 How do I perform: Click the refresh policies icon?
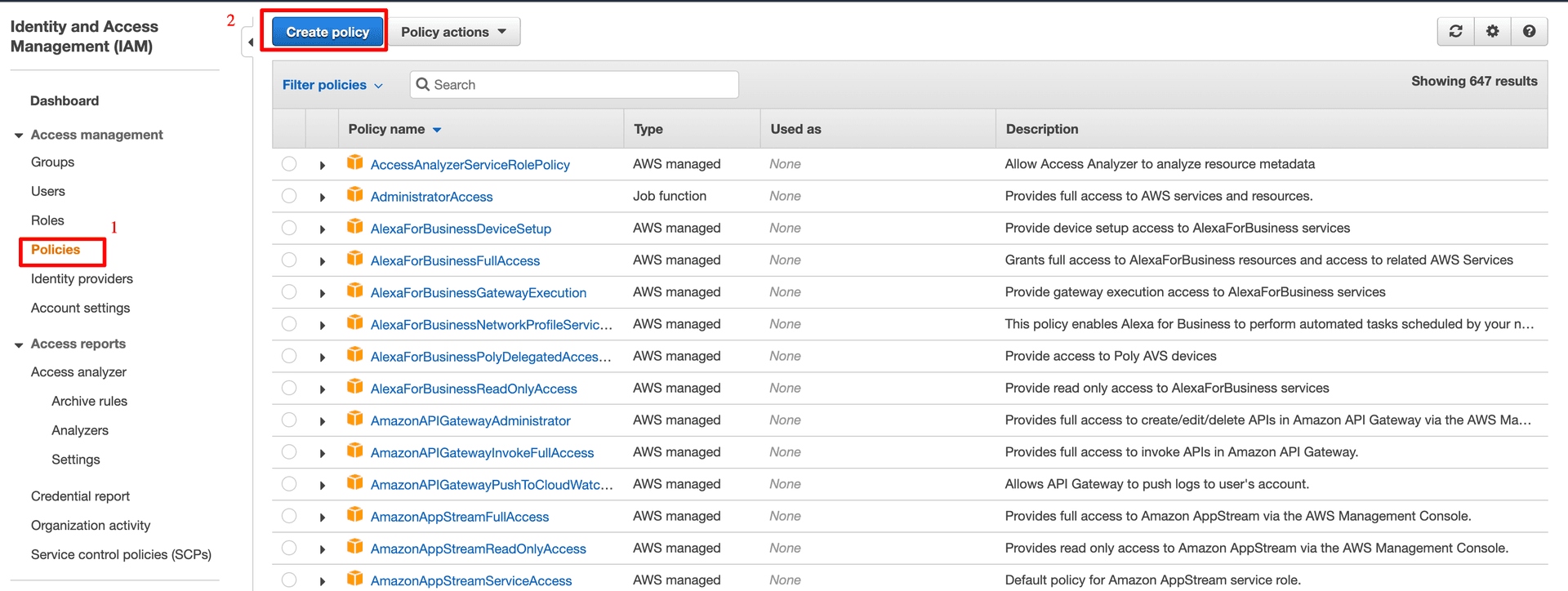pyautogui.click(x=1455, y=31)
